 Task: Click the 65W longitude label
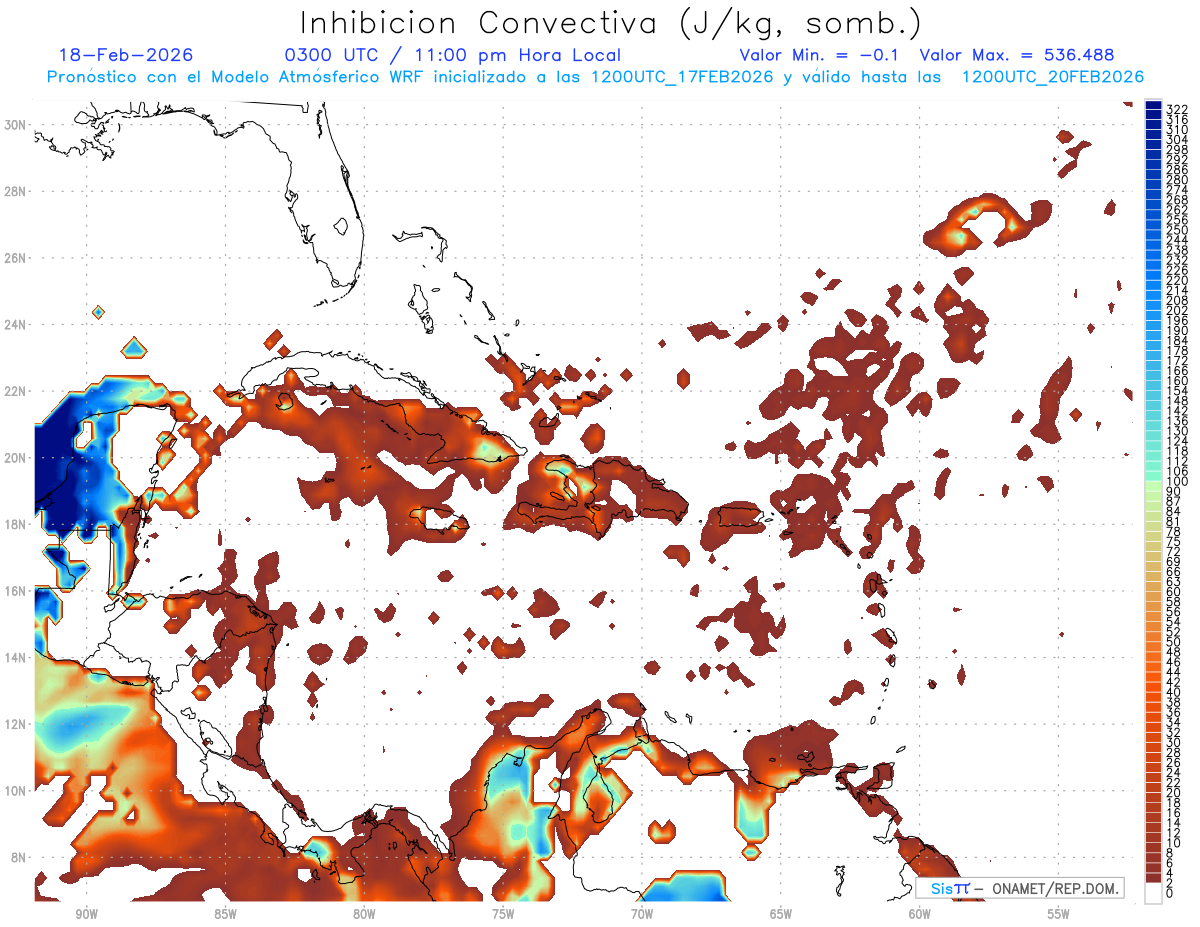click(781, 914)
